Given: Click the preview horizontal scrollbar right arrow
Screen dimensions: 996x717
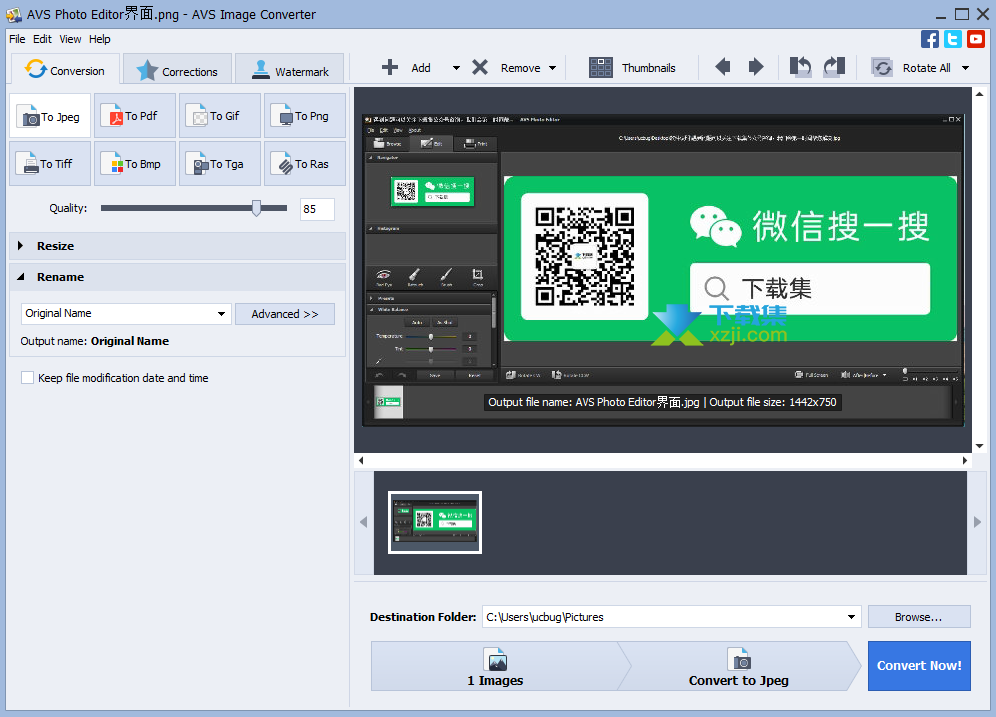Looking at the screenshot, I should pyautogui.click(x=965, y=460).
